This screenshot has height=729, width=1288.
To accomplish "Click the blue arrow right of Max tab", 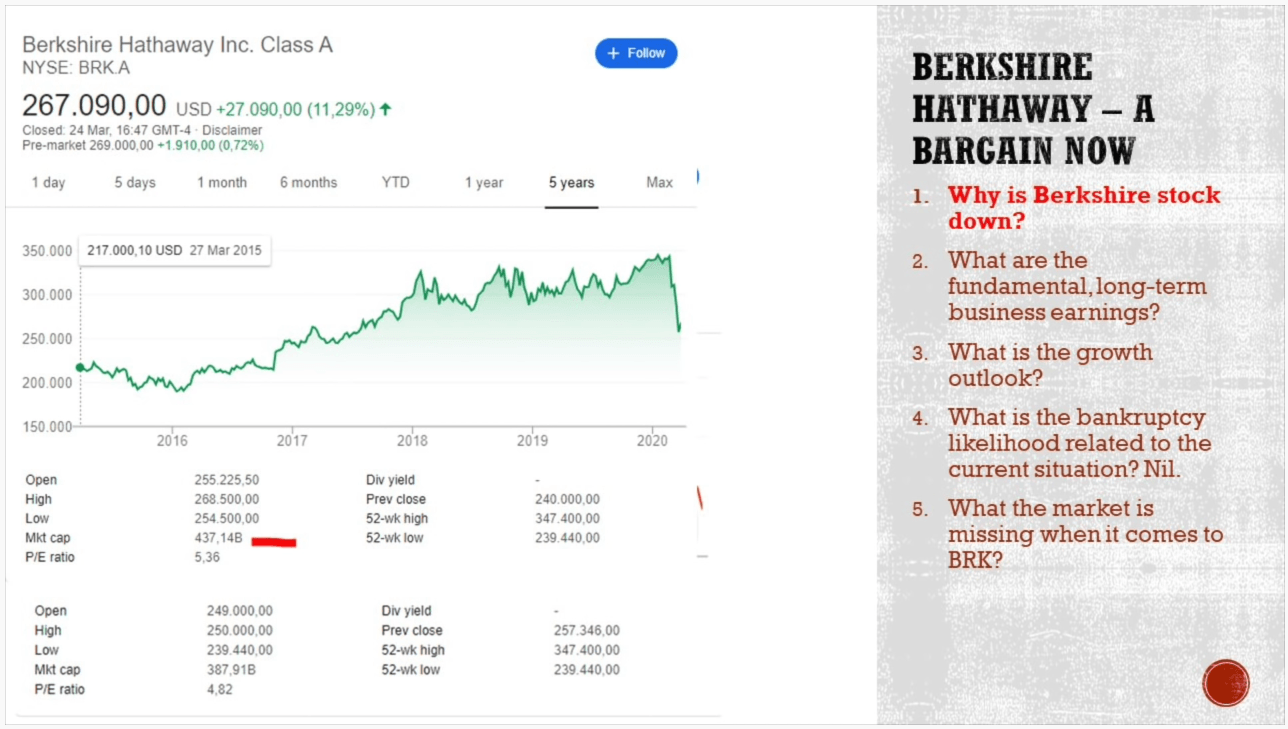I will [696, 177].
